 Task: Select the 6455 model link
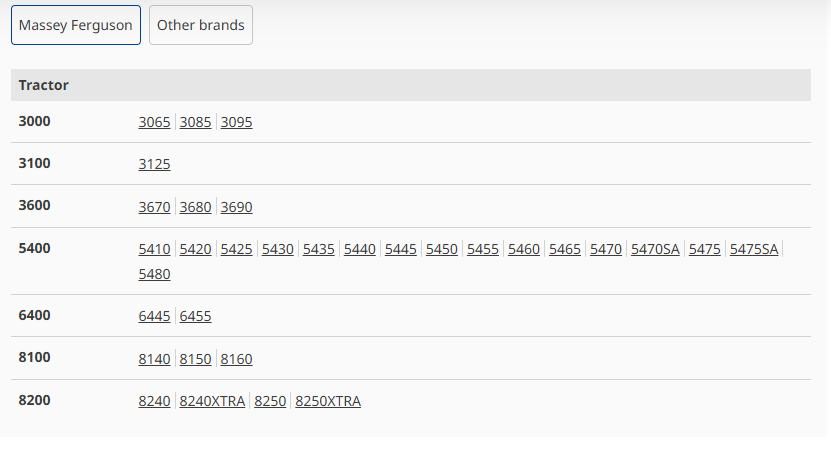tap(196, 317)
